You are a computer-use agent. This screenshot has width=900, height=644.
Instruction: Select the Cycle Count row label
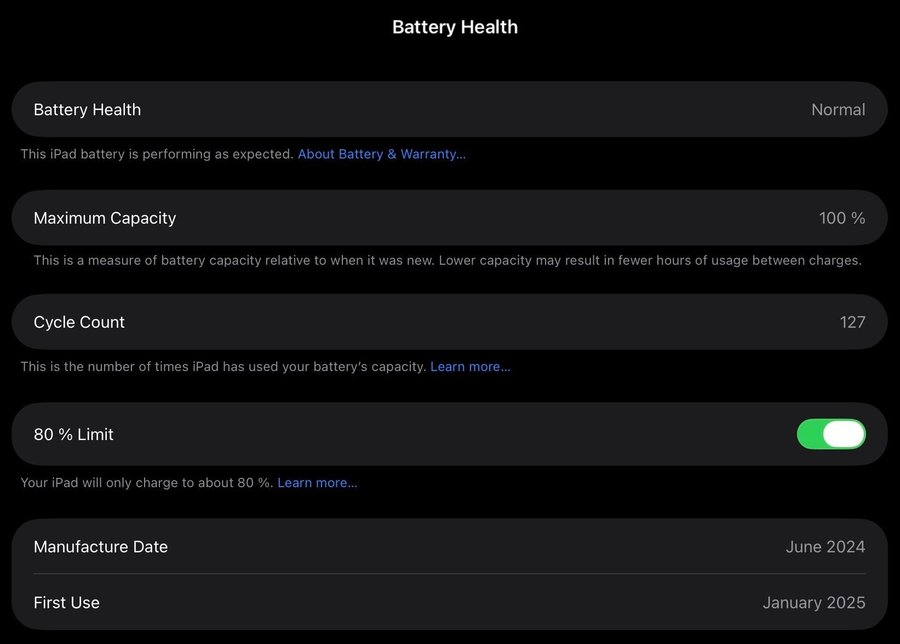tap(79, 322)
